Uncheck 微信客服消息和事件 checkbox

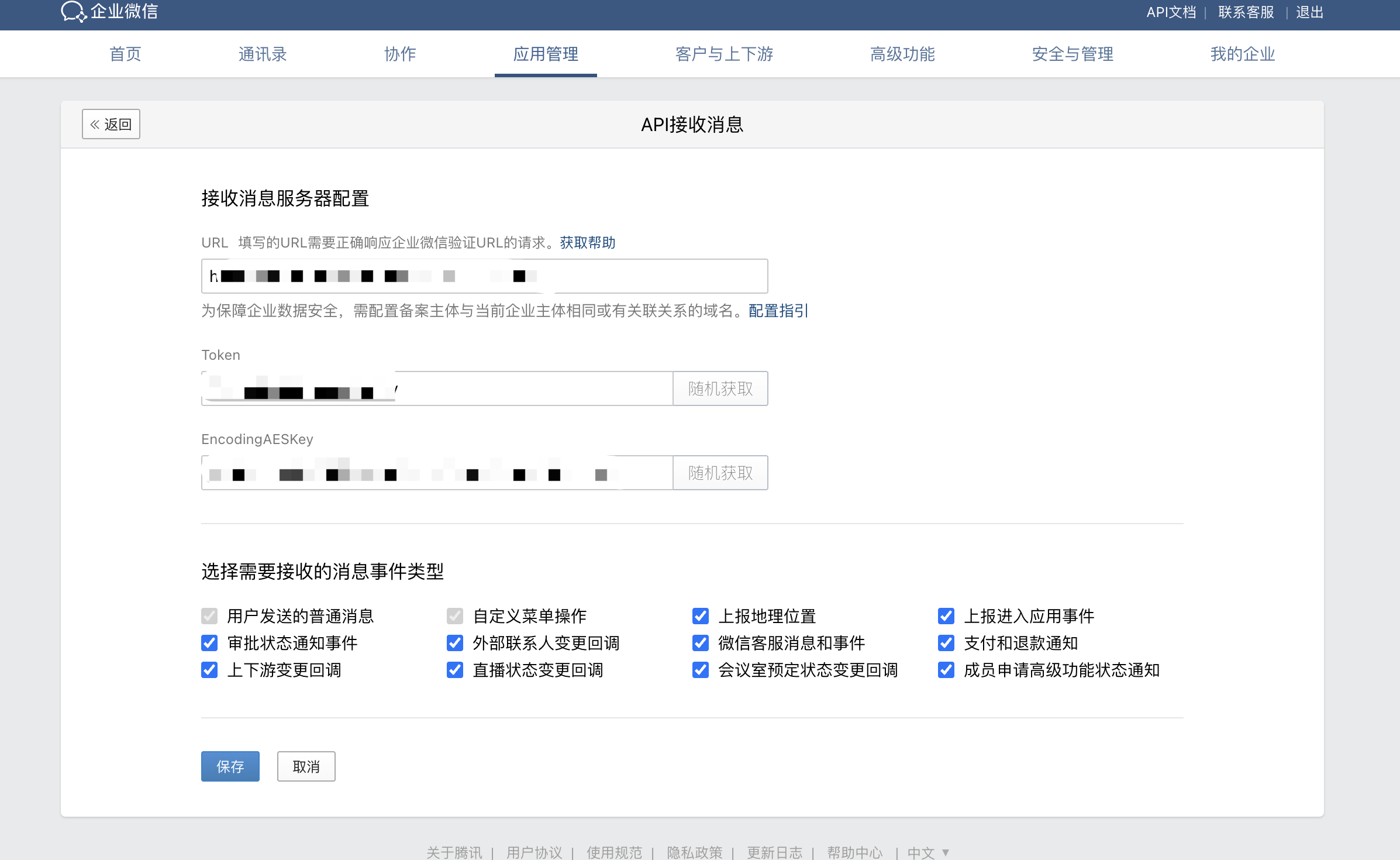[700, 643]
